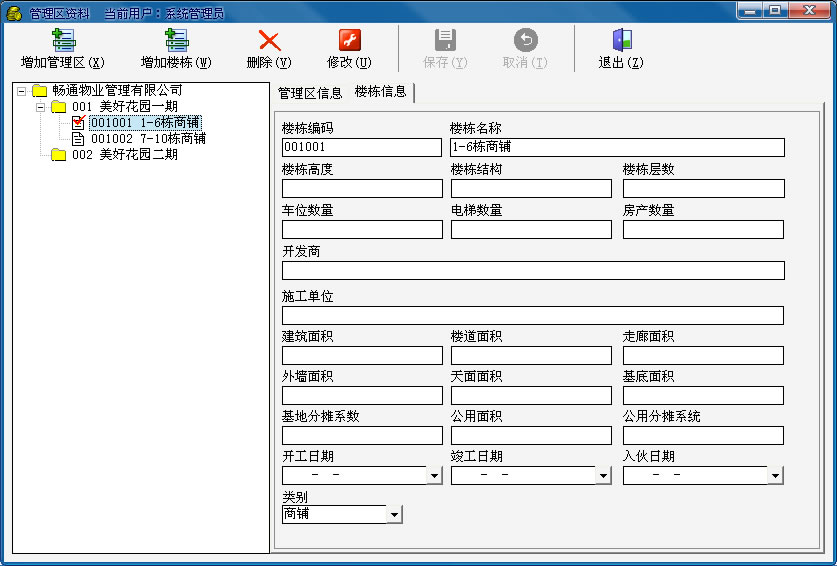The image size is (837, 566).
Task: Switch to the 管理区信息 tab
Action: [x=310, y=93]
